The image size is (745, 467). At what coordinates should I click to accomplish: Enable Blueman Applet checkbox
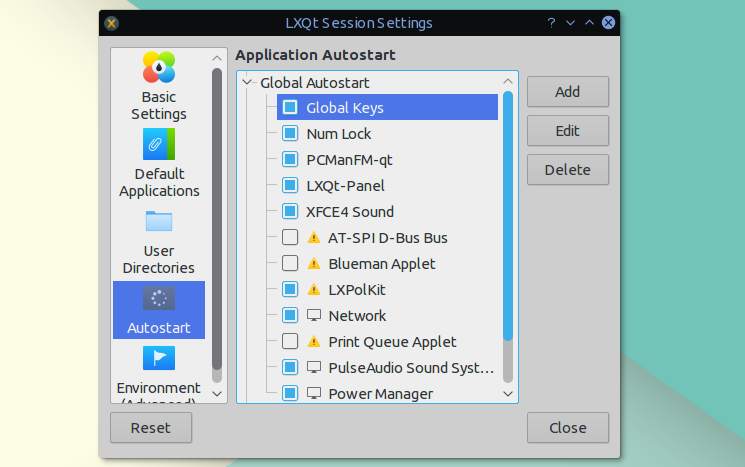(290, 263)
